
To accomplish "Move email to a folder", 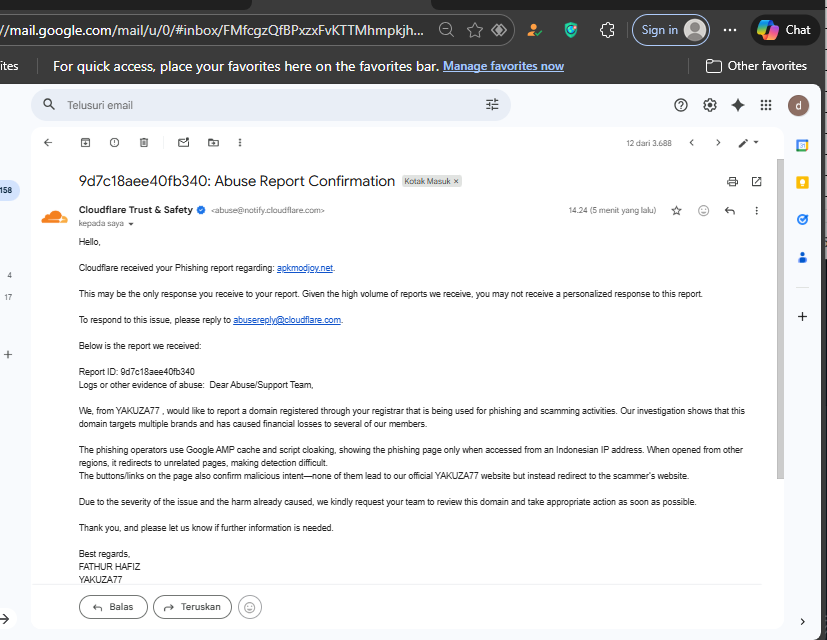I will (x=213, y=142).
